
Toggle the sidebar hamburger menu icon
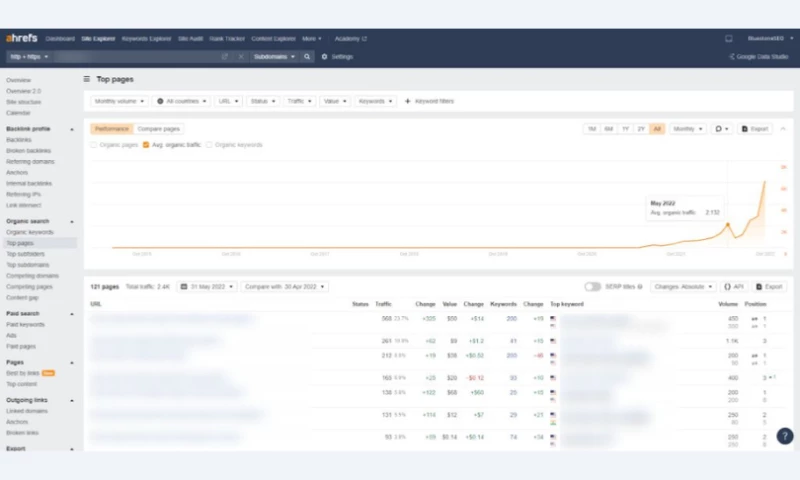coord(87,79)
